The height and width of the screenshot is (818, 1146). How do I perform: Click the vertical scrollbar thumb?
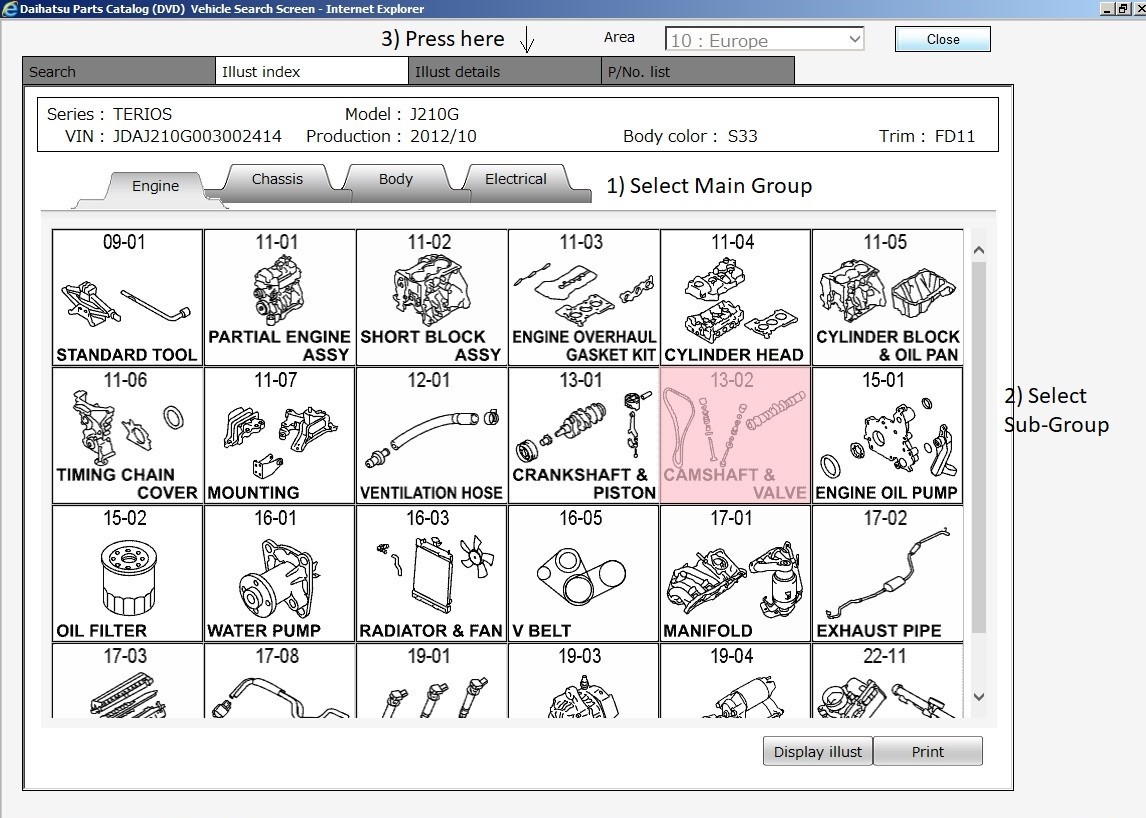979,447
